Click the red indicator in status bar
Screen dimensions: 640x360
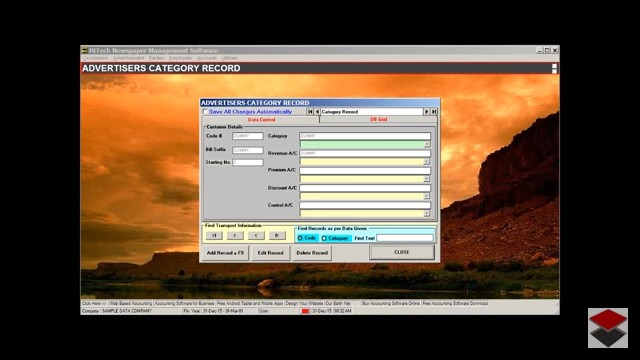[305, 311]
